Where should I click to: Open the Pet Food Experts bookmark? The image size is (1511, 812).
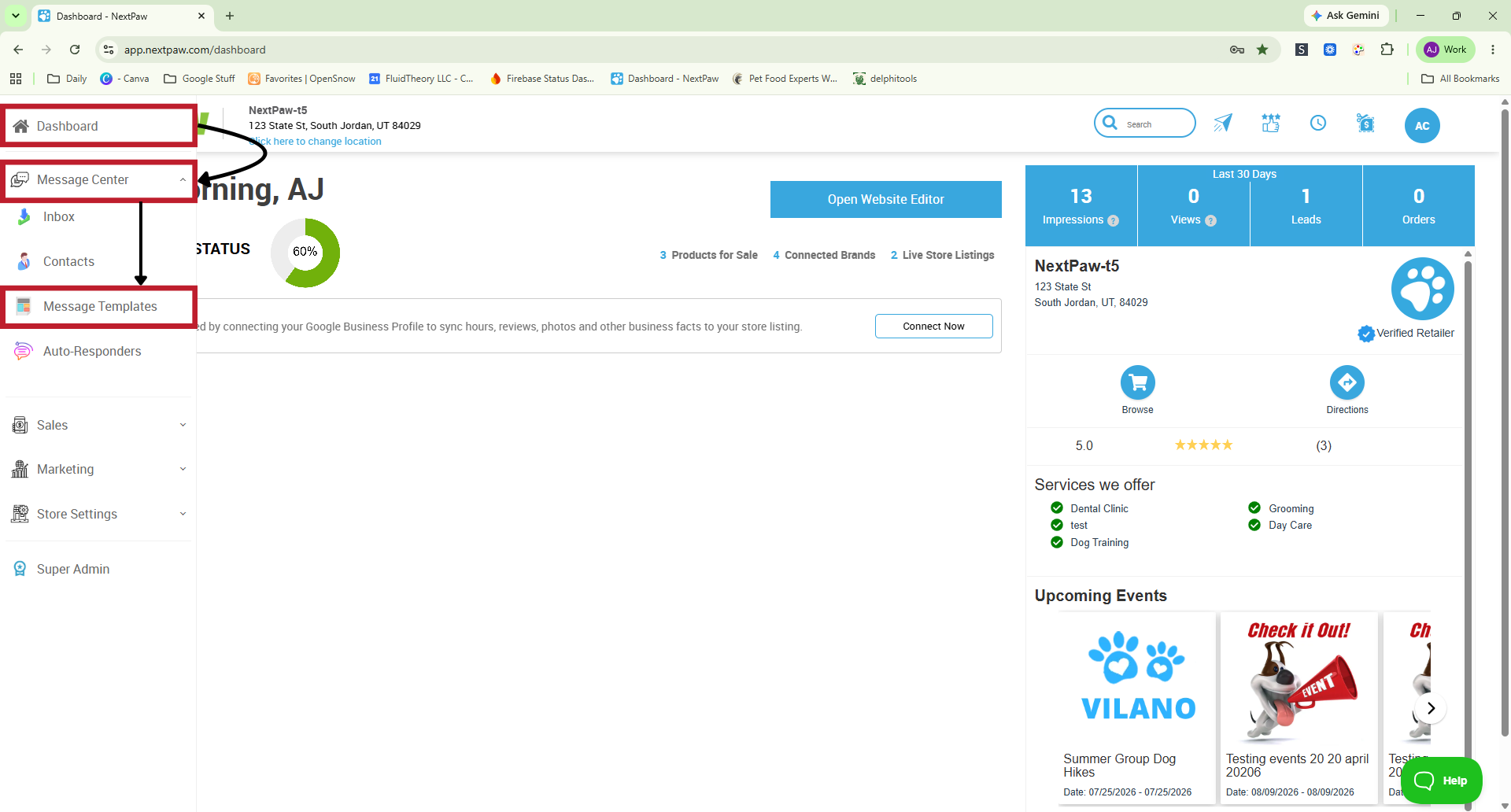tap(785, 79)
